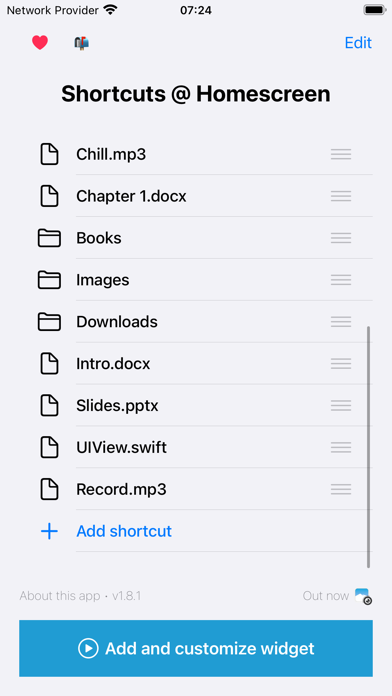Click the blue plus icon
The width and height of the screenshot is (392, 696).
coord(49,531)
